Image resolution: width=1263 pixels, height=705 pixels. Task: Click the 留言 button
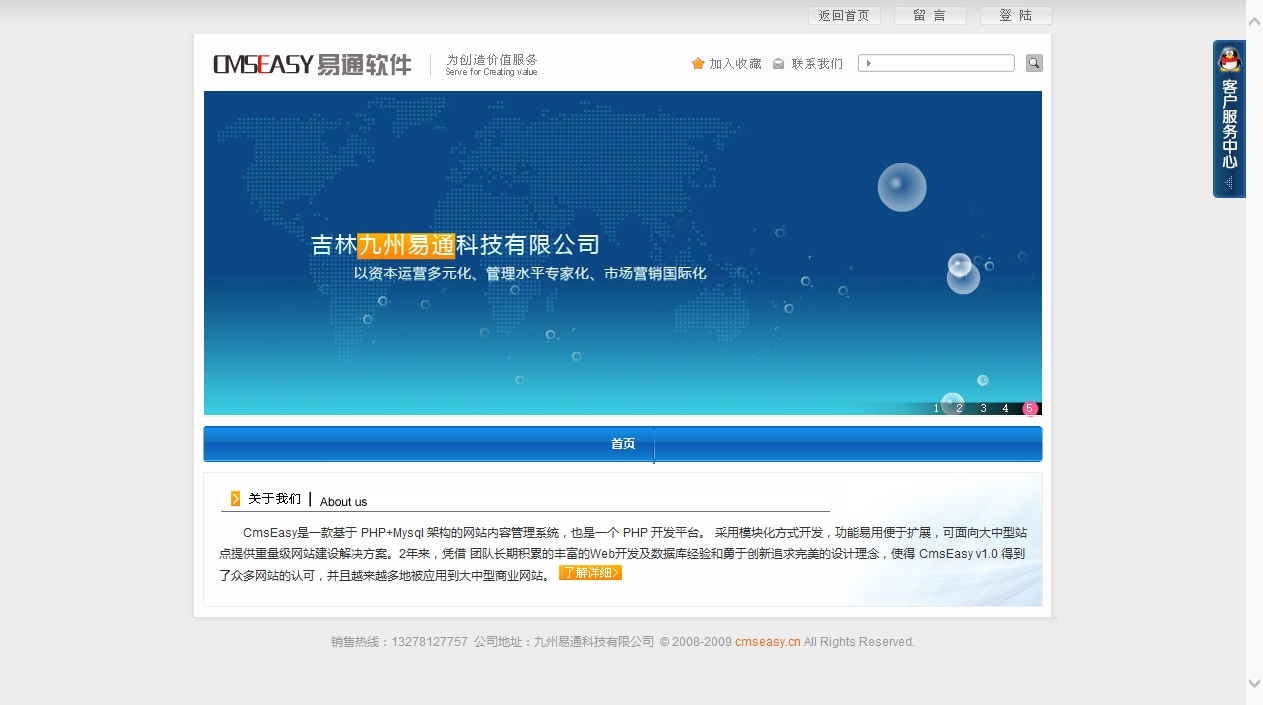[x=930, y=16]
